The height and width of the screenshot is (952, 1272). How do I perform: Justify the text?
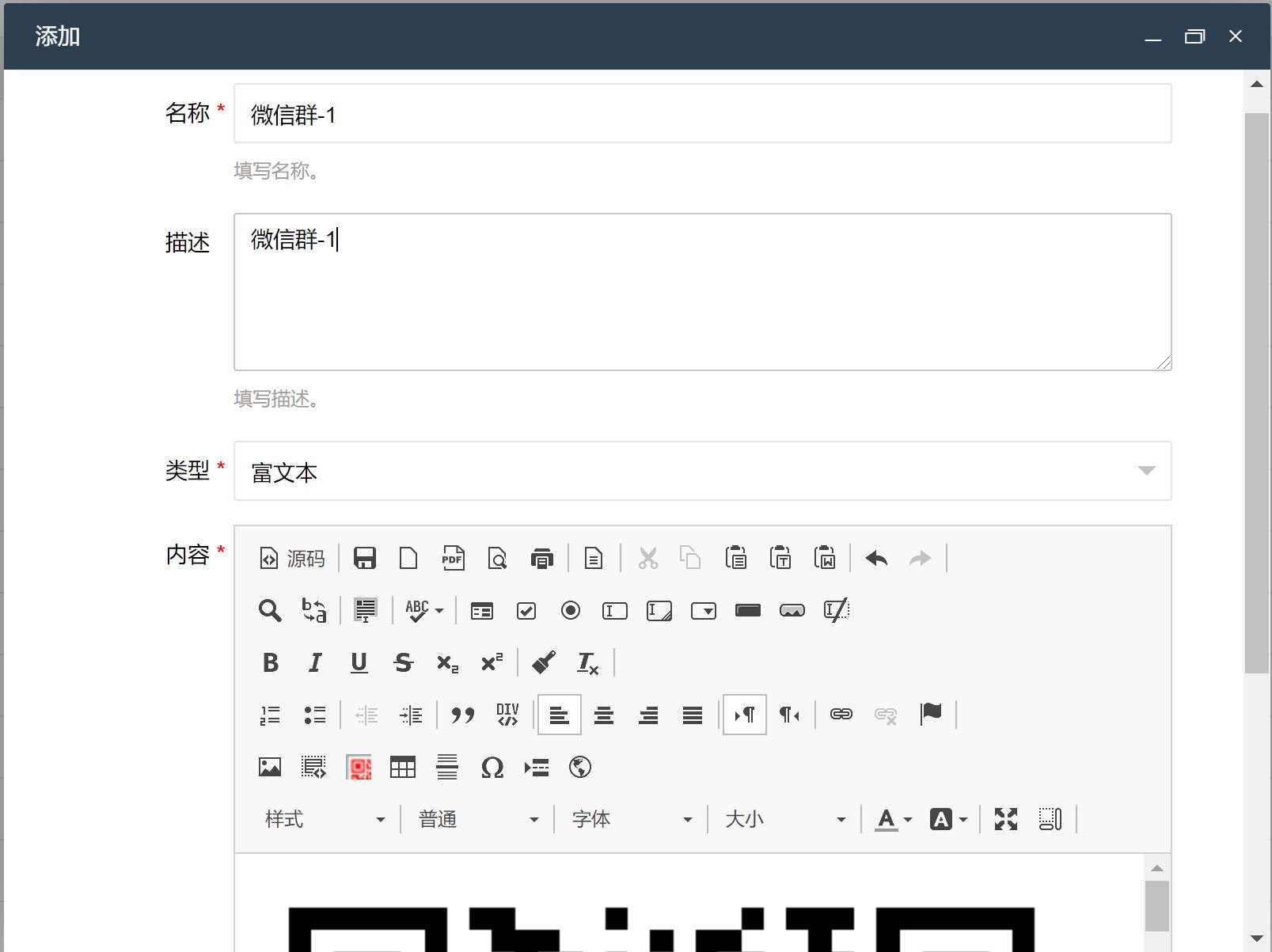pyautogui.click(x=693, y=715)
